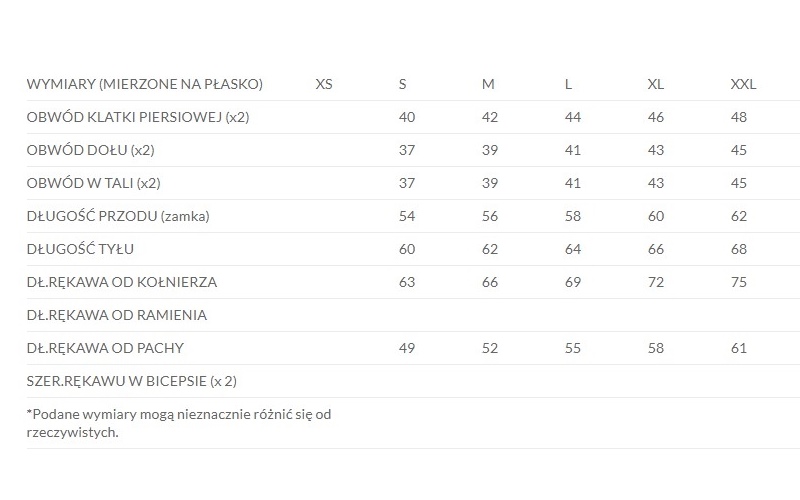Click the DŁ.RĘKAWA OD KOŁNIERZA label
The image size is (800, 500).
[122, 282]
